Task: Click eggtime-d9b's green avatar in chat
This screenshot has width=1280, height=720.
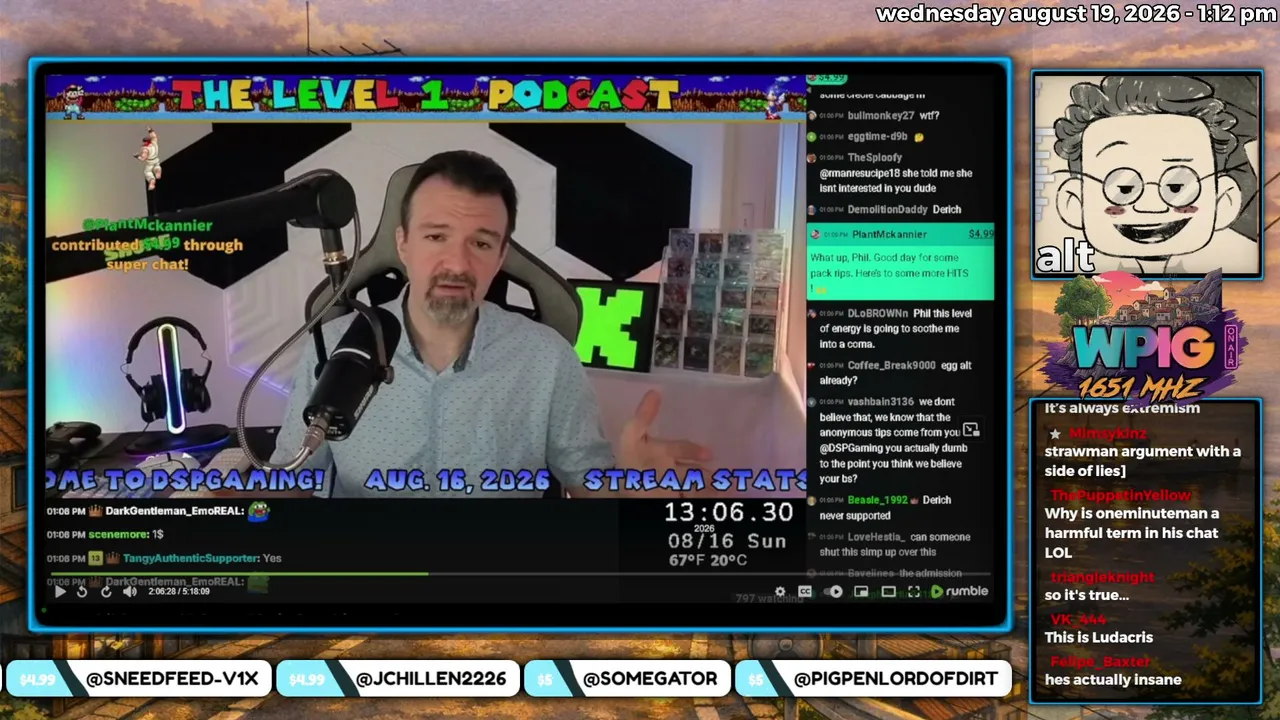Action: coord(812,137)
